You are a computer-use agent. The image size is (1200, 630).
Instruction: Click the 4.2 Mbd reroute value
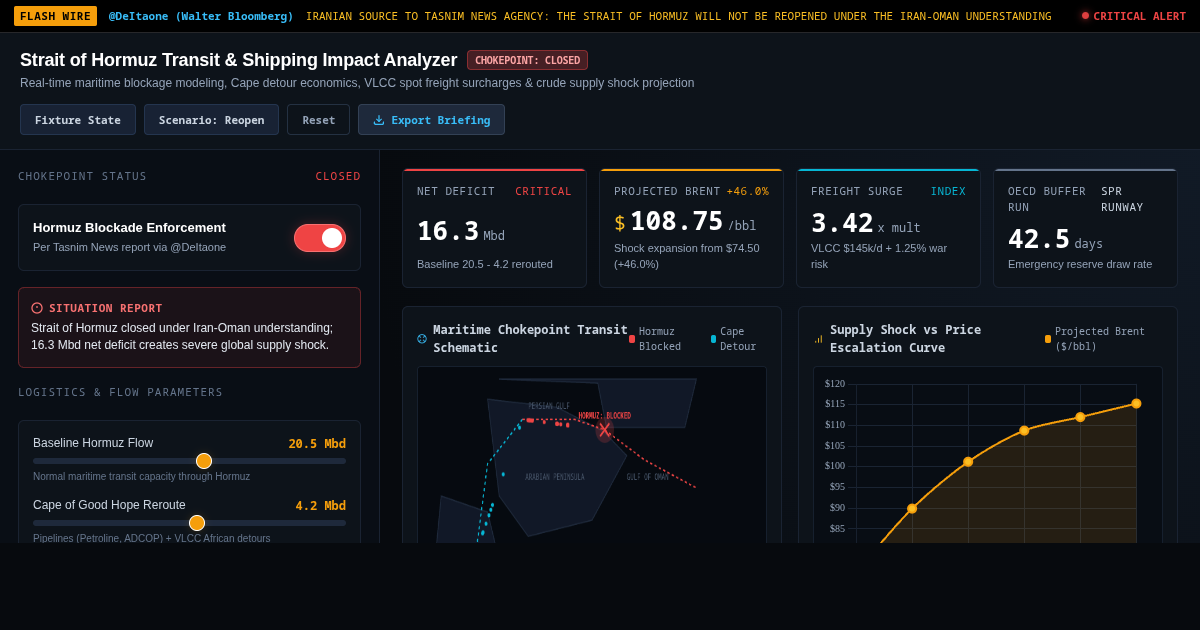(320, 505)
